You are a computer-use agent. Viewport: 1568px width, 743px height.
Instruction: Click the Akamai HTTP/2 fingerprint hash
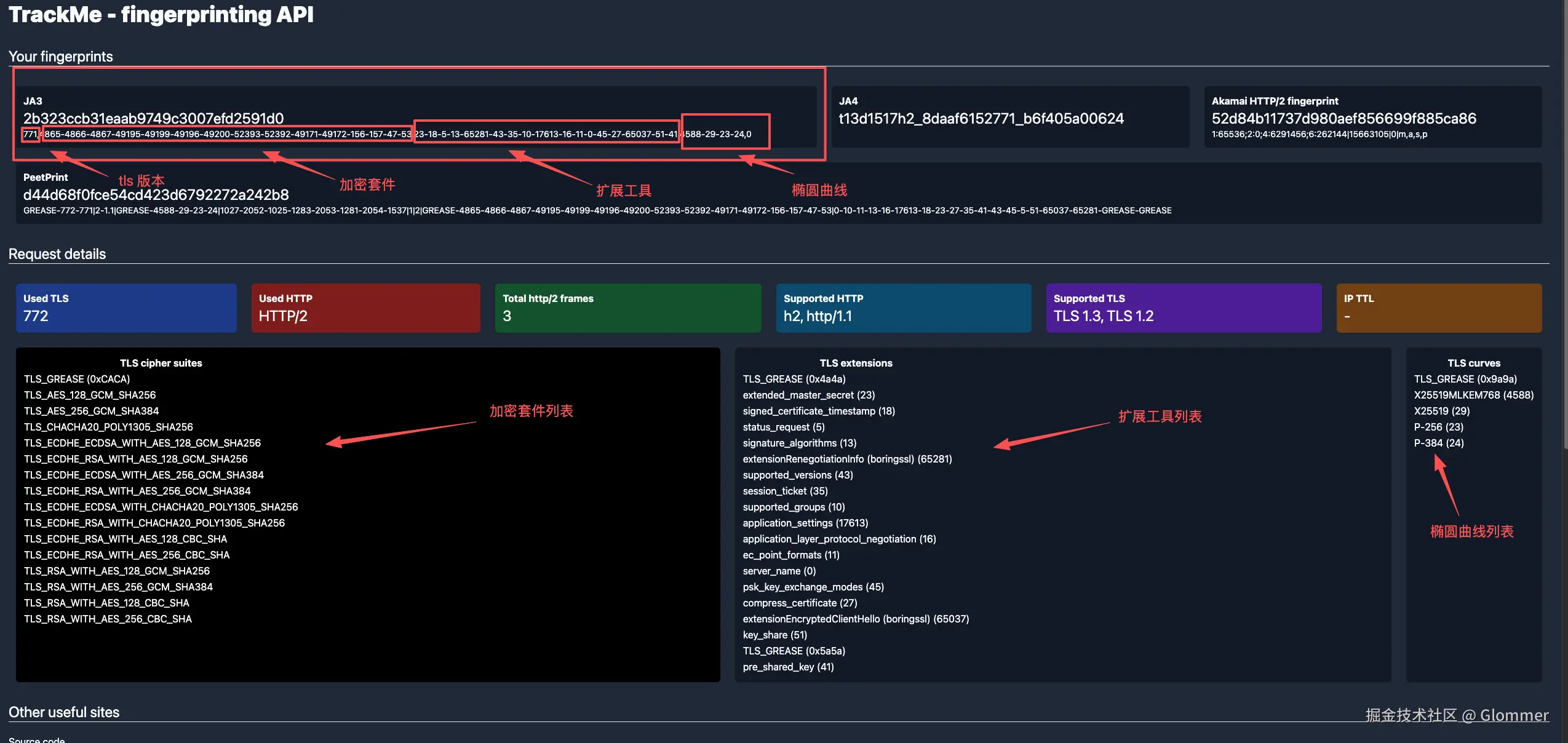[1343, 118]
